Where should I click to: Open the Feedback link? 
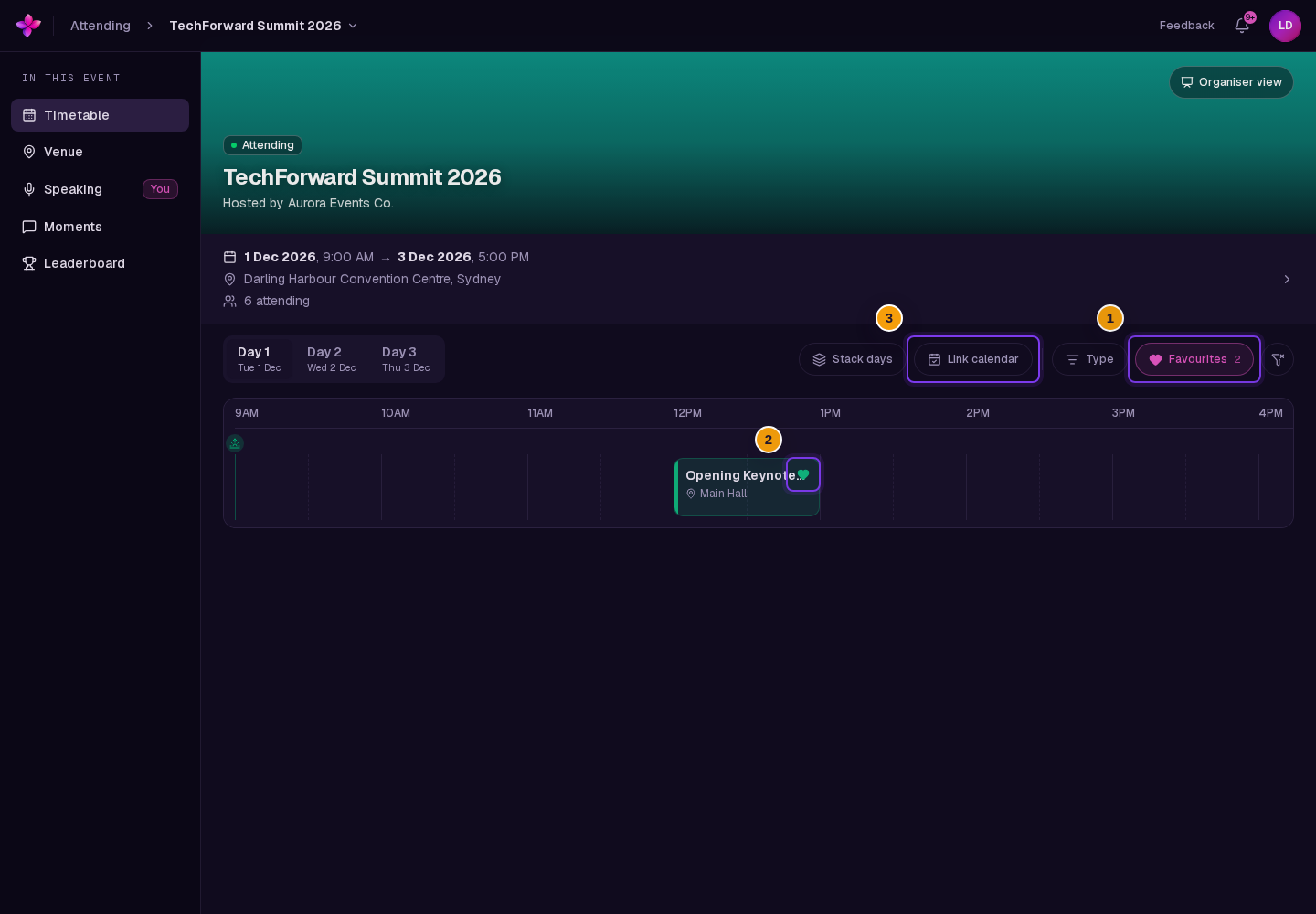[x=1186, y=26]
